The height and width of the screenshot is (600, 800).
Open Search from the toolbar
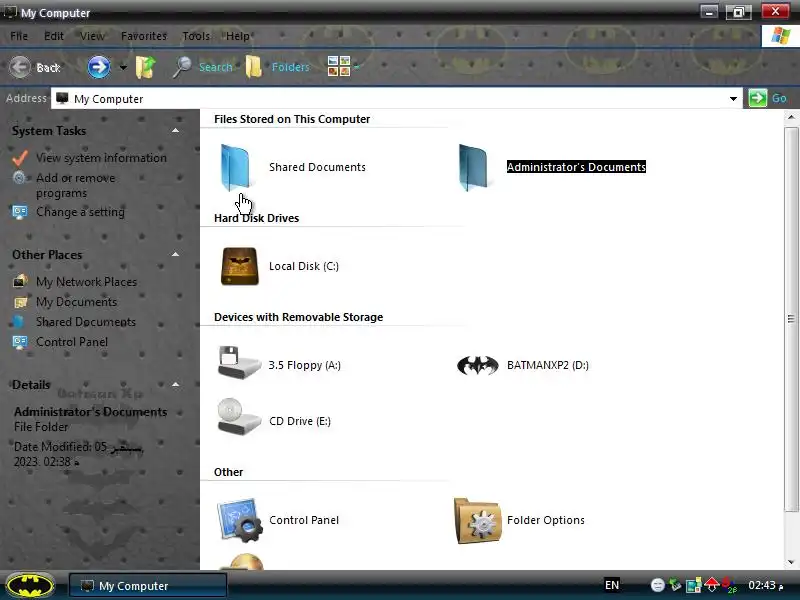pos(203,67)
